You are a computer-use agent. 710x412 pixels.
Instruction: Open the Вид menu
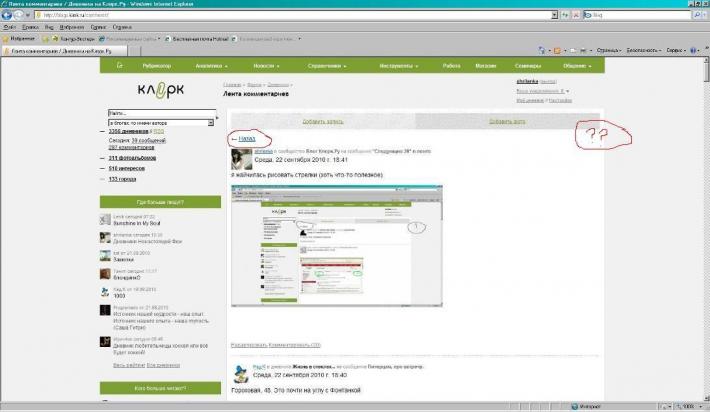(x=49, y=27)
